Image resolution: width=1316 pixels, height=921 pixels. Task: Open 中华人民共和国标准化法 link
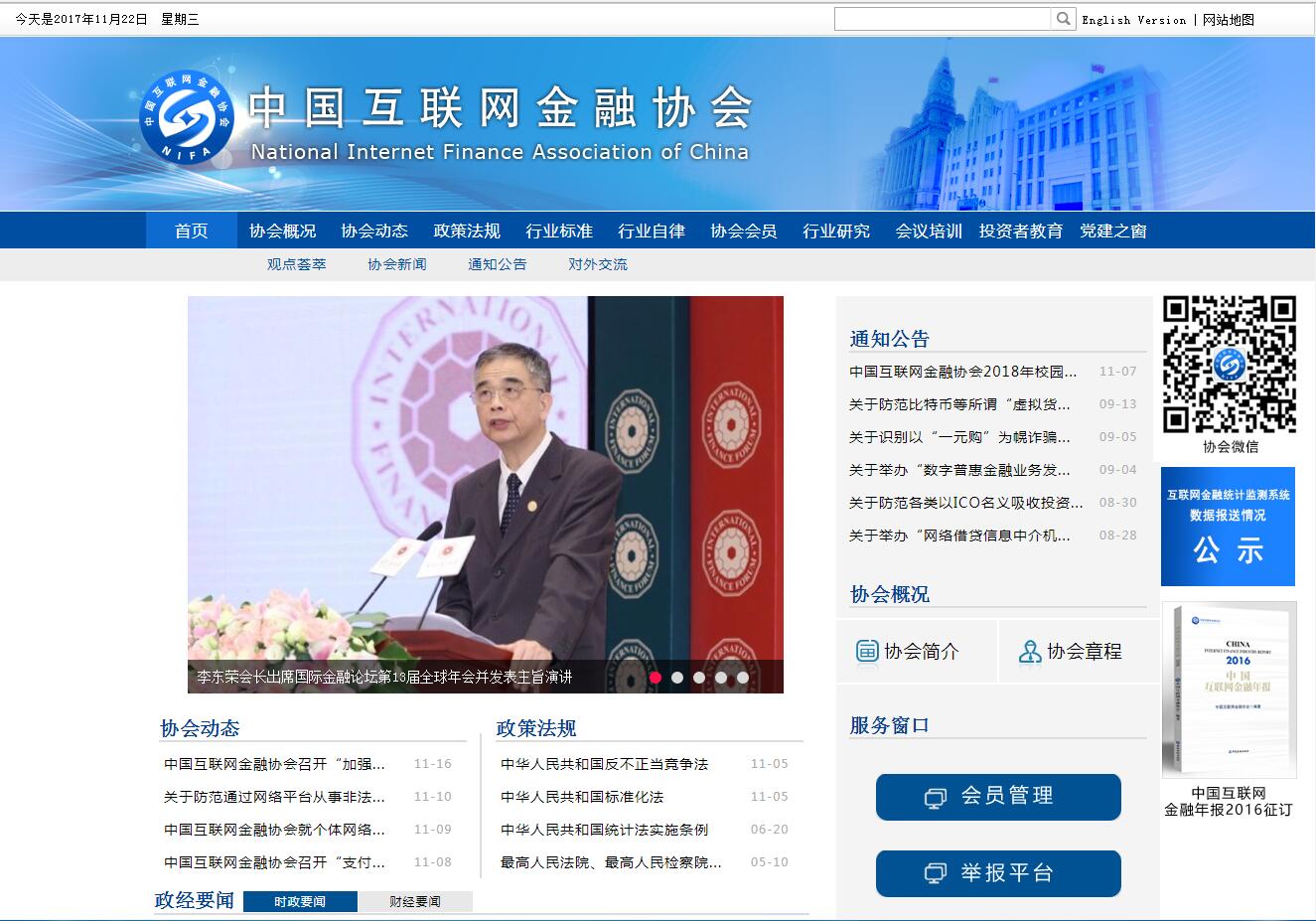click(x=582, y=797)
